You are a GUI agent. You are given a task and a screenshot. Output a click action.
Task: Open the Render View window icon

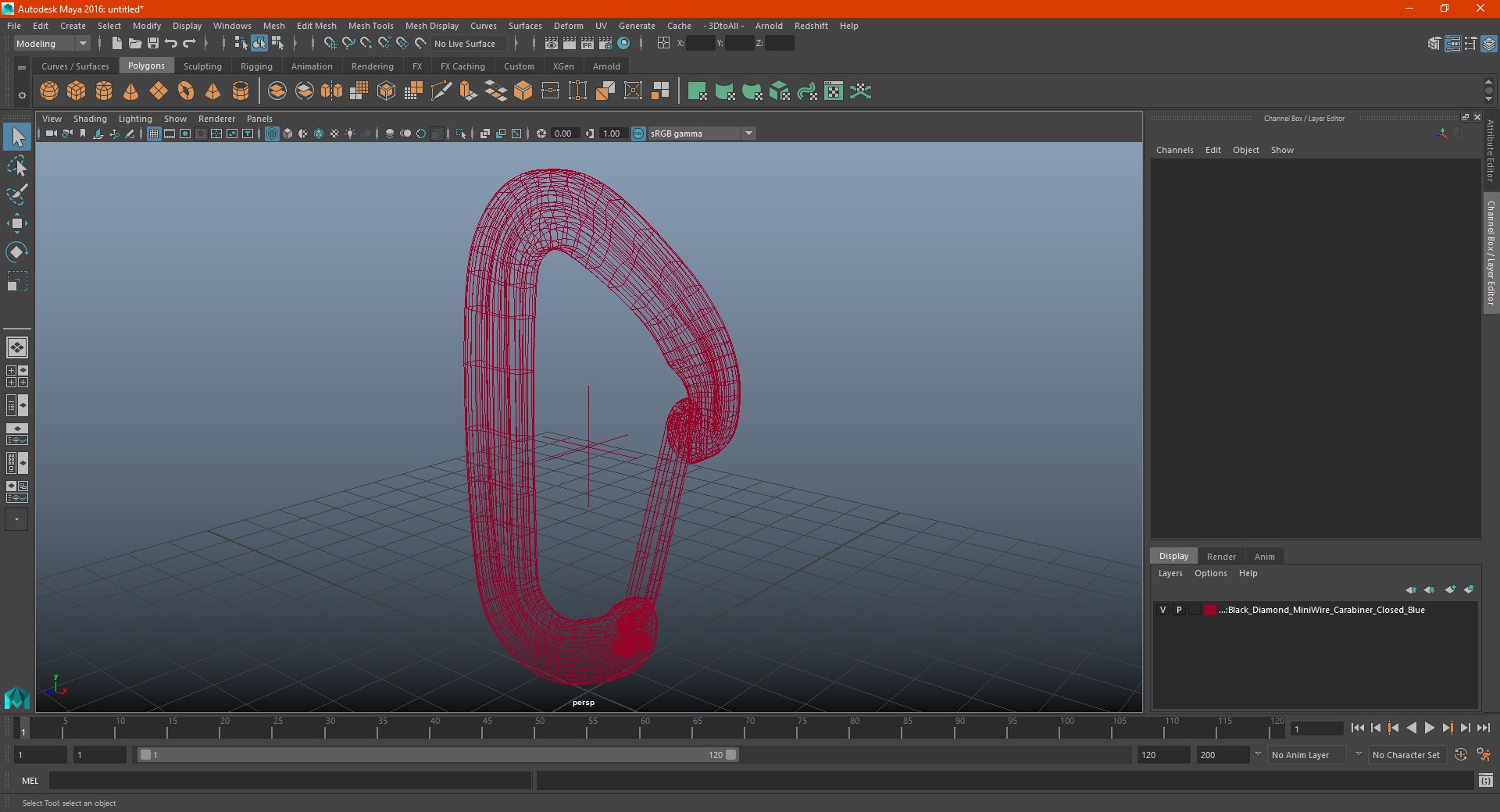tap(552, 44)
